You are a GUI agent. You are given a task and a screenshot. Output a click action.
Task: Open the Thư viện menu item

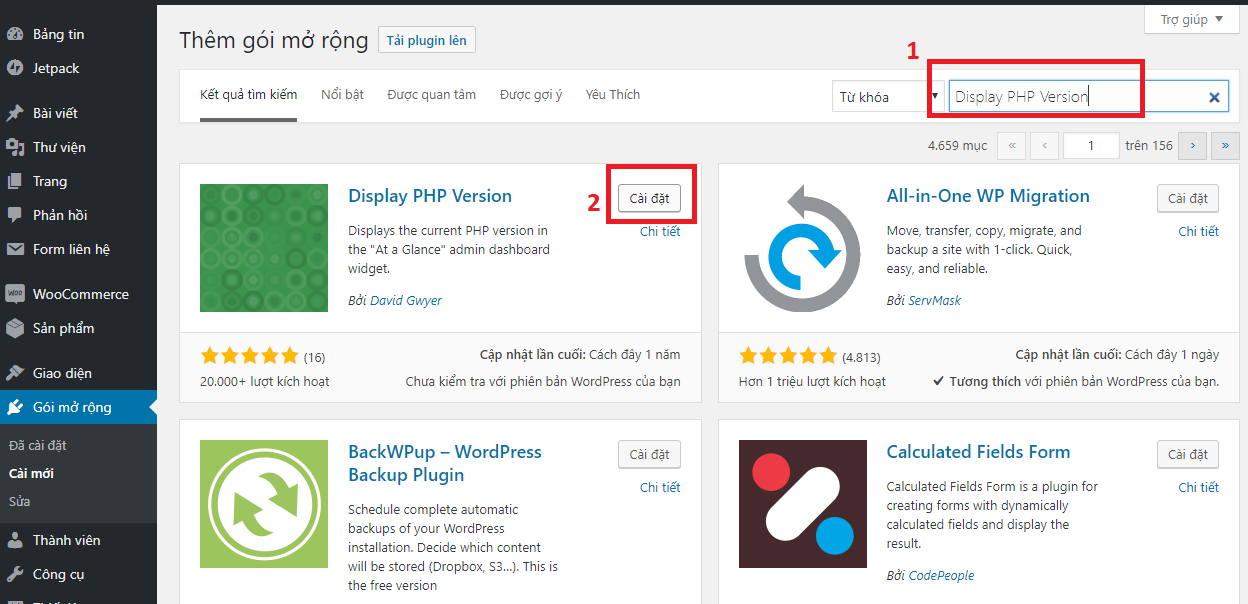pos(78,147)
